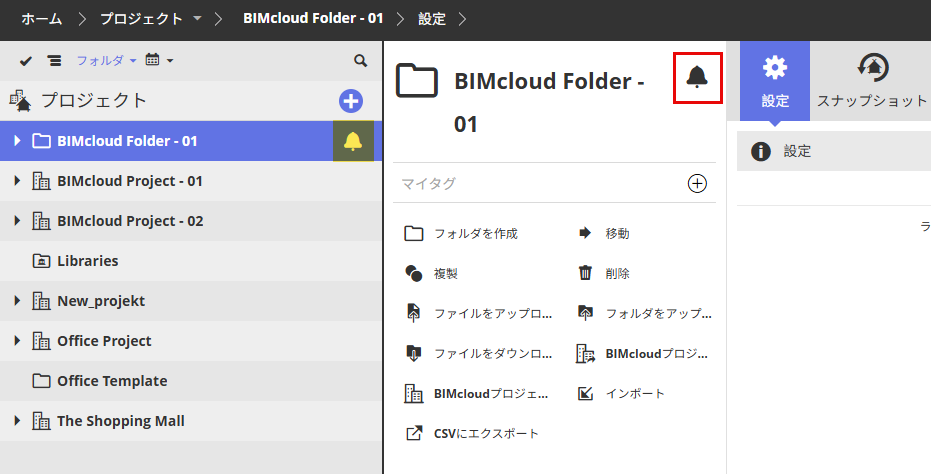This screenshot has height=474, width=931.
Task: Click the 複製 duplicate action
Action: coord(432,273)
